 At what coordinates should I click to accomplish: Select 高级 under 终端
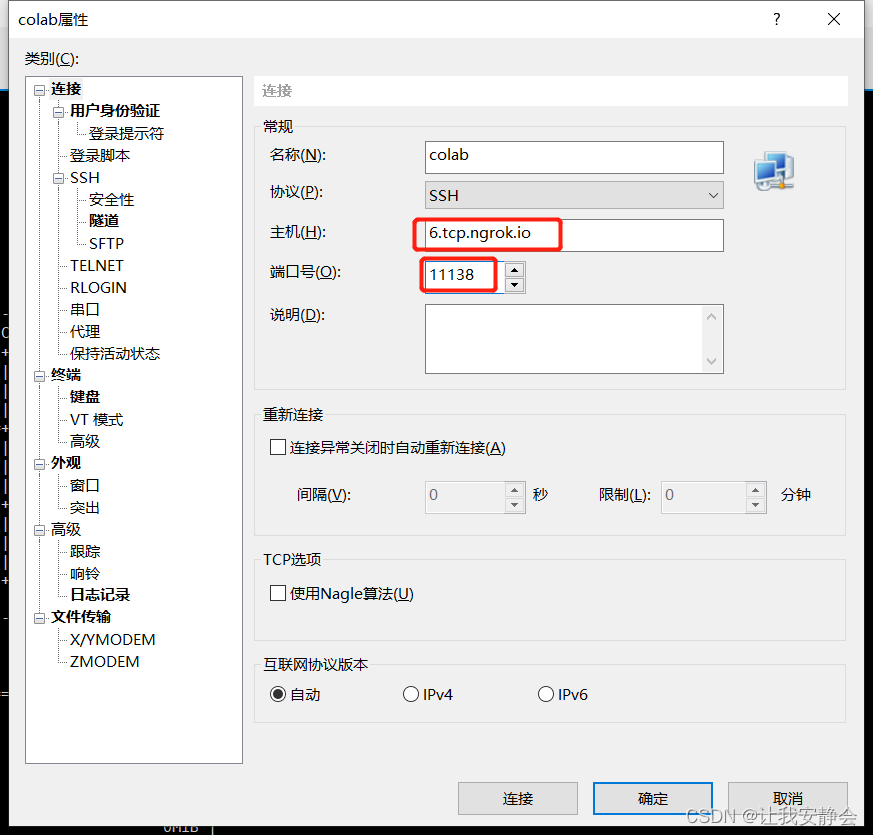tap(85, 441)
